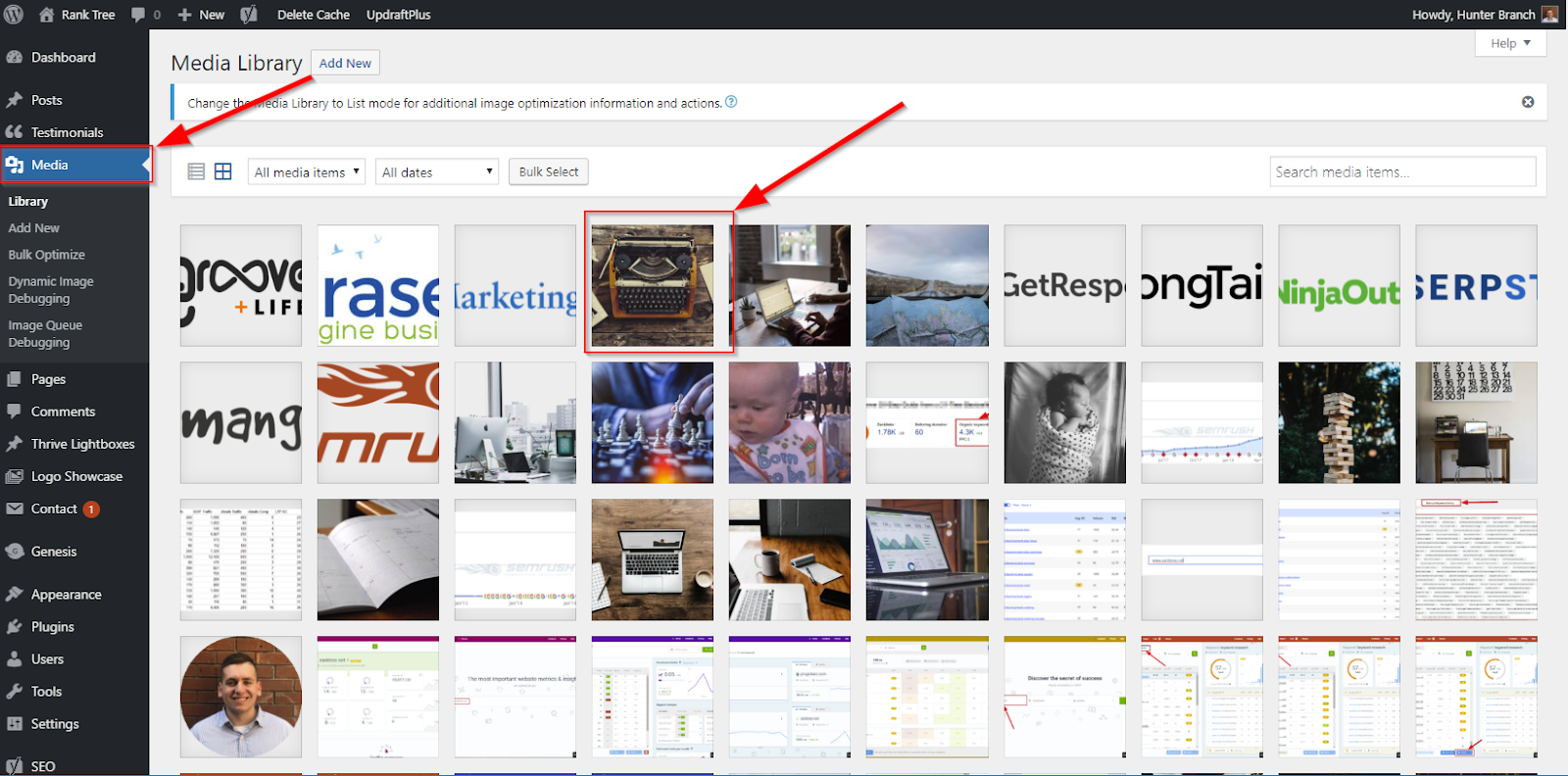Click the Logo Showcase icon
The width and height of the screenshot is (1568, 776).
click(14, 476)
